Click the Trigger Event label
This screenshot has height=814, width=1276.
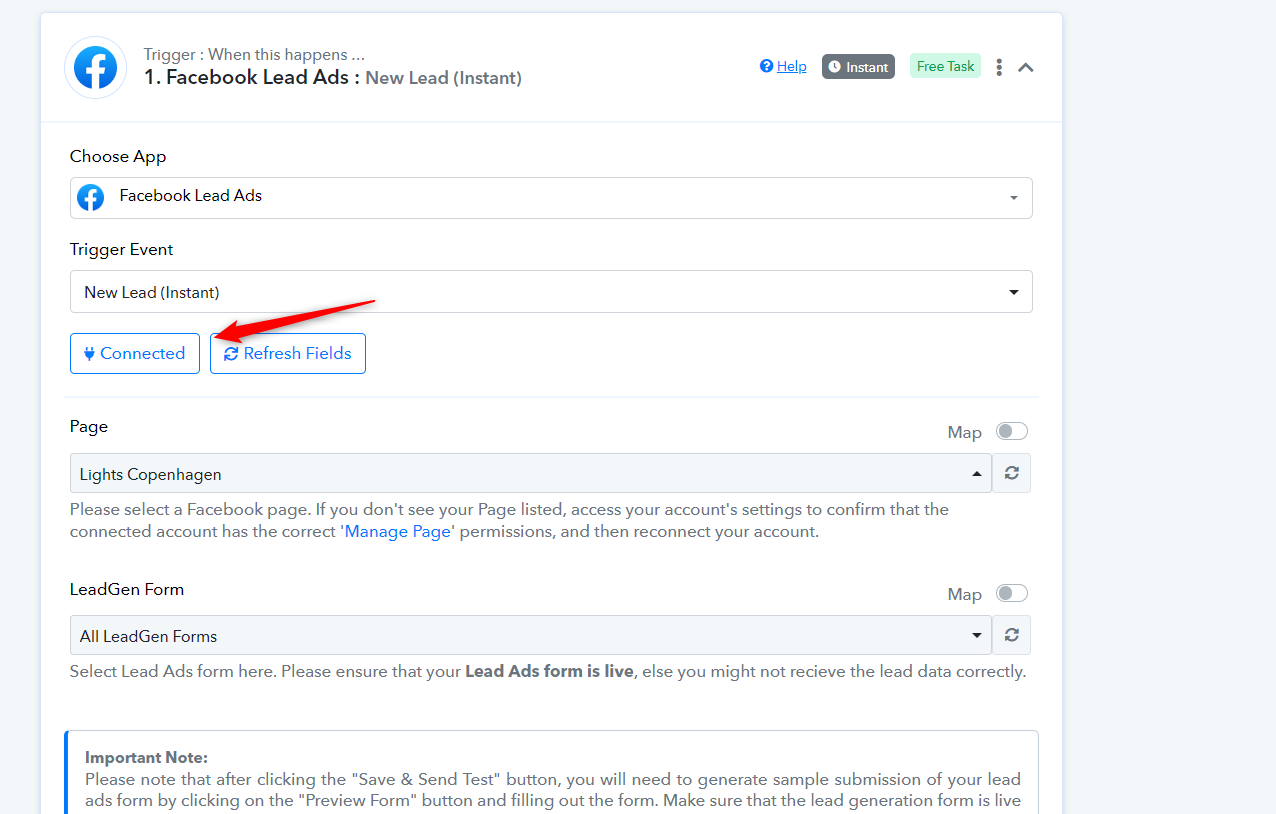[122, 250]
